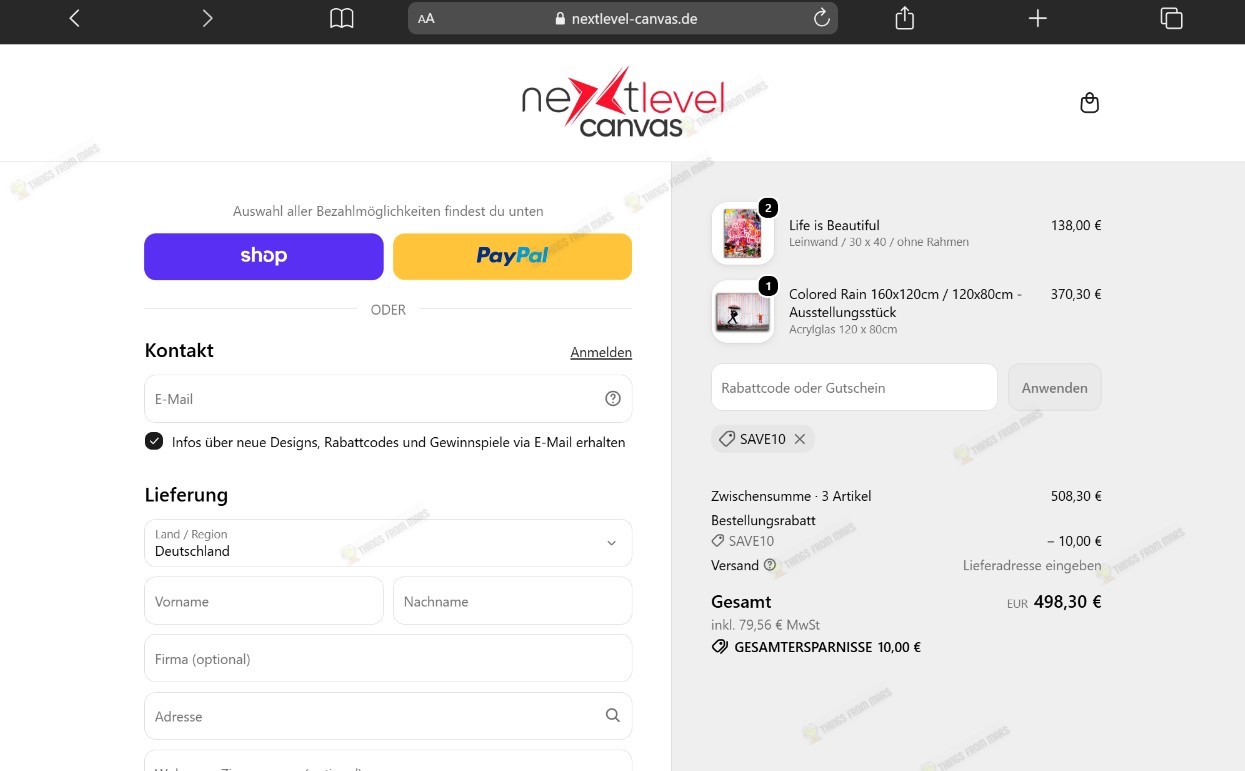The height and width of the screenshot is (771, 1245).
Task: Click the 'Lieferadresse eingeben' shipping text
Action: [1032, 565]
